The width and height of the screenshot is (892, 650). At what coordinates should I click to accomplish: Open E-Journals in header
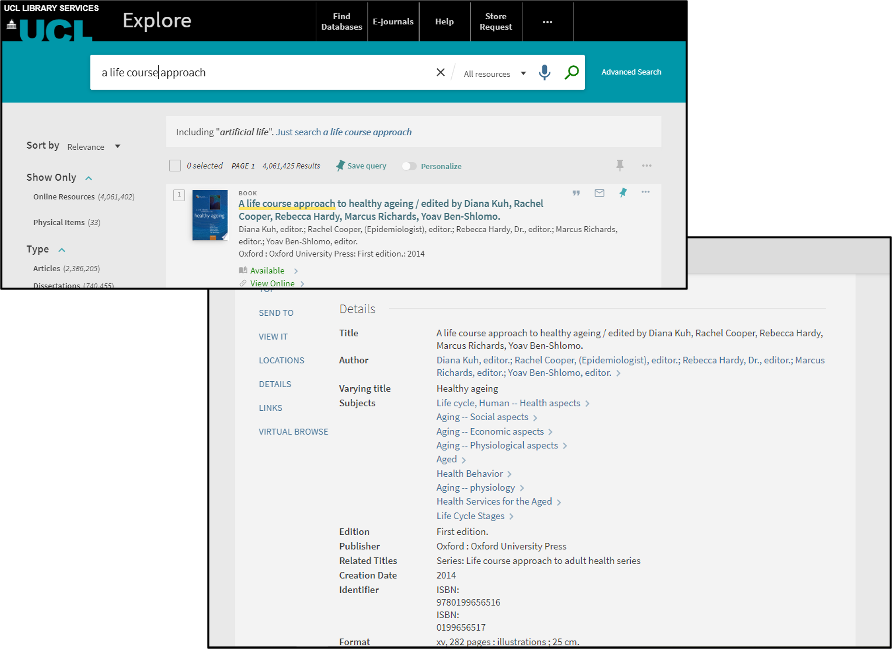click(393, 22)
